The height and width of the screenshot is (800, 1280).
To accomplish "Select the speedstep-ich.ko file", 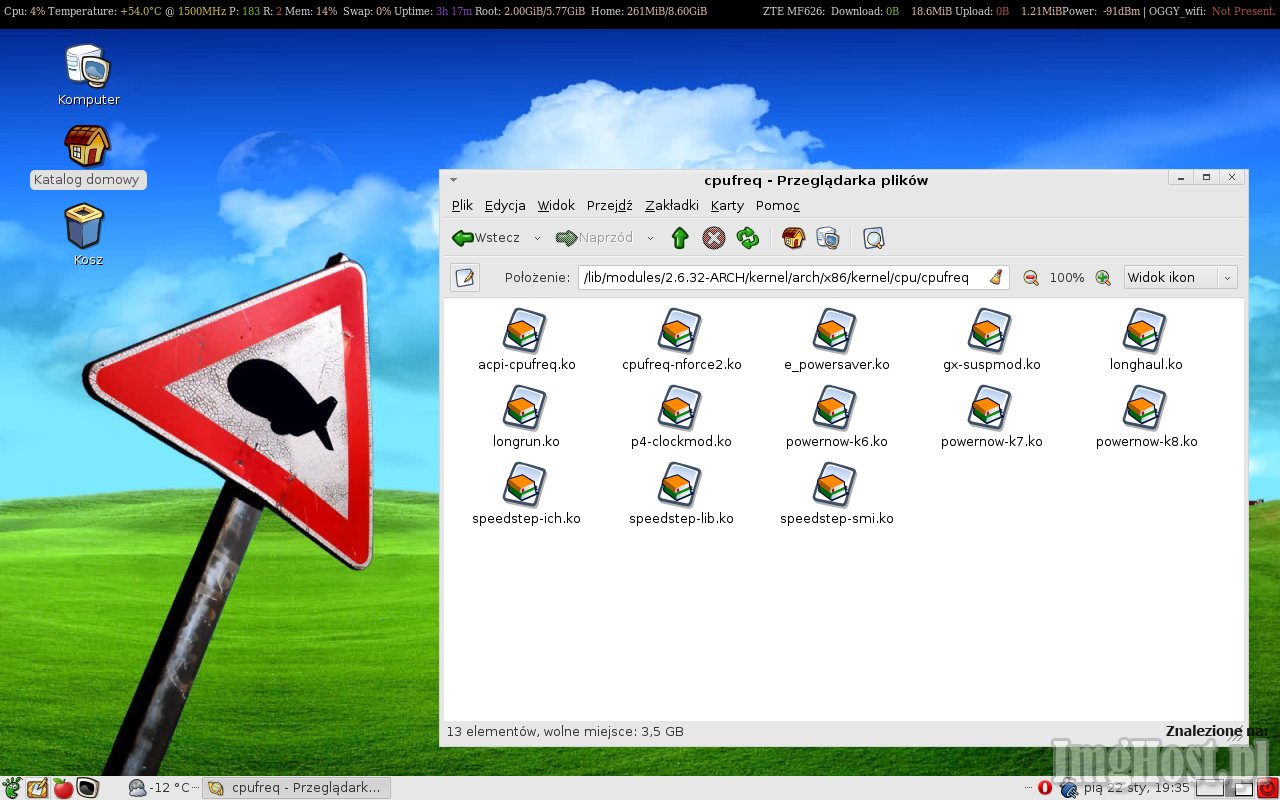I will coord(526,495).
